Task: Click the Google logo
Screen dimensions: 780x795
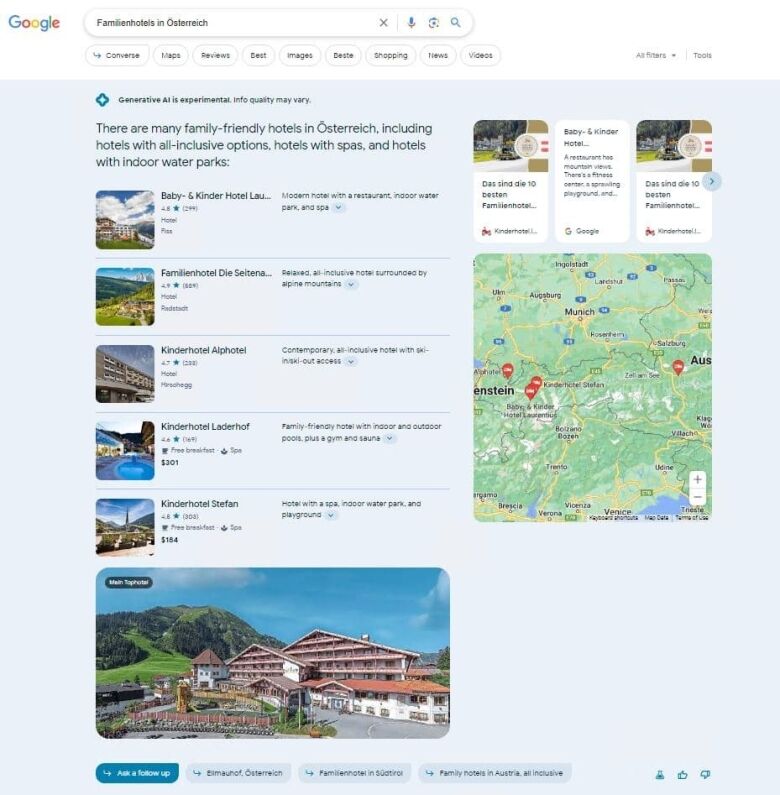Action: [x=34, y=23]
